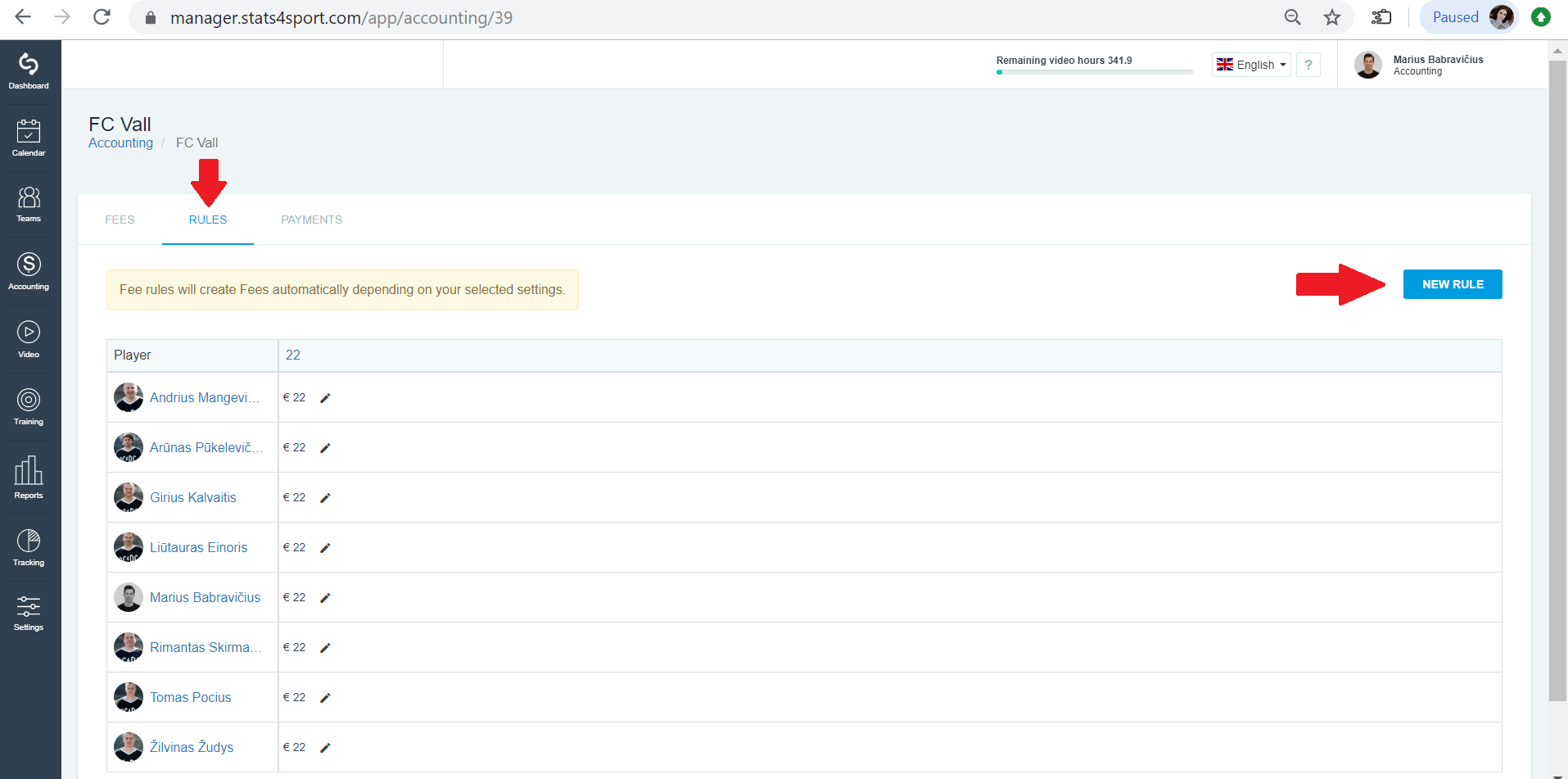Go to Teams in the sidebar
This screenshot has height=779, width=1568.
29,204
